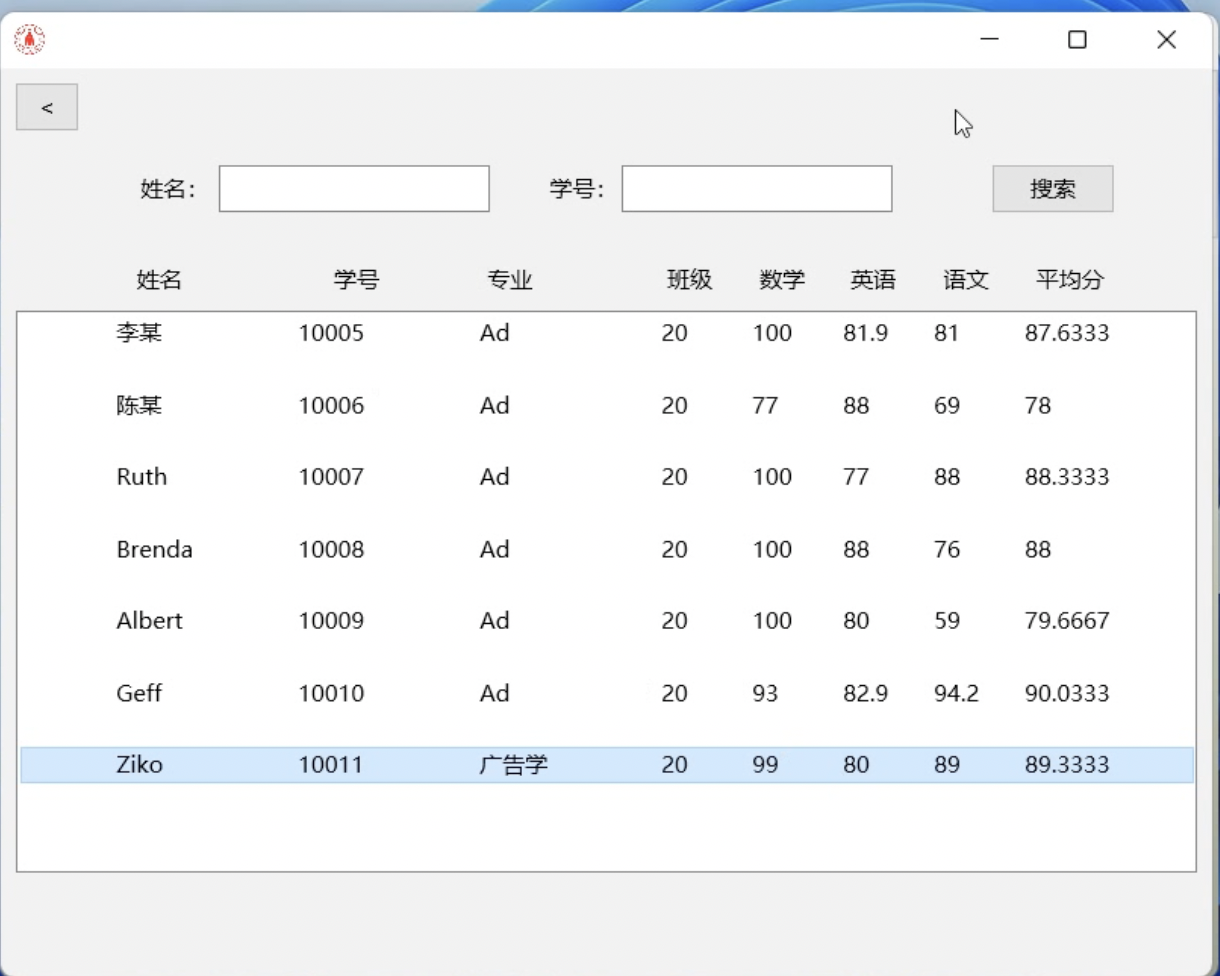1220x976 pixels.
Task: Click the 搜索 search button
Action: click(x=1052, y=189)
